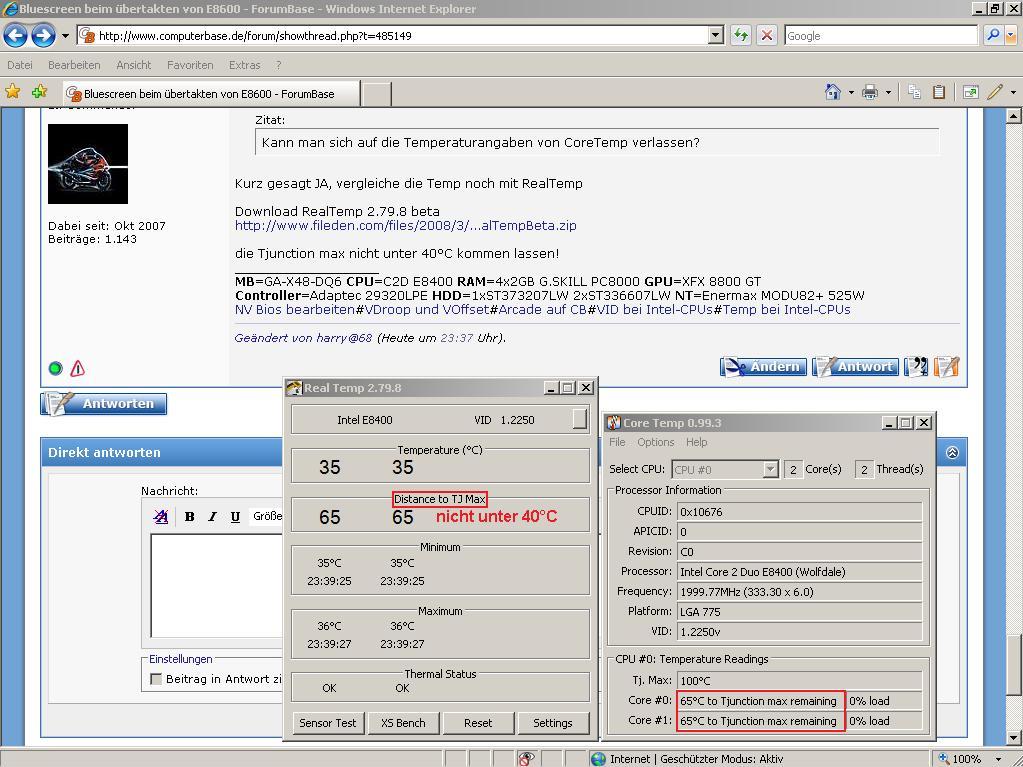Open the Ansicht menu
Image resolution: width=1023 pixels, height=767 pixels.
(x=134, y=65)
